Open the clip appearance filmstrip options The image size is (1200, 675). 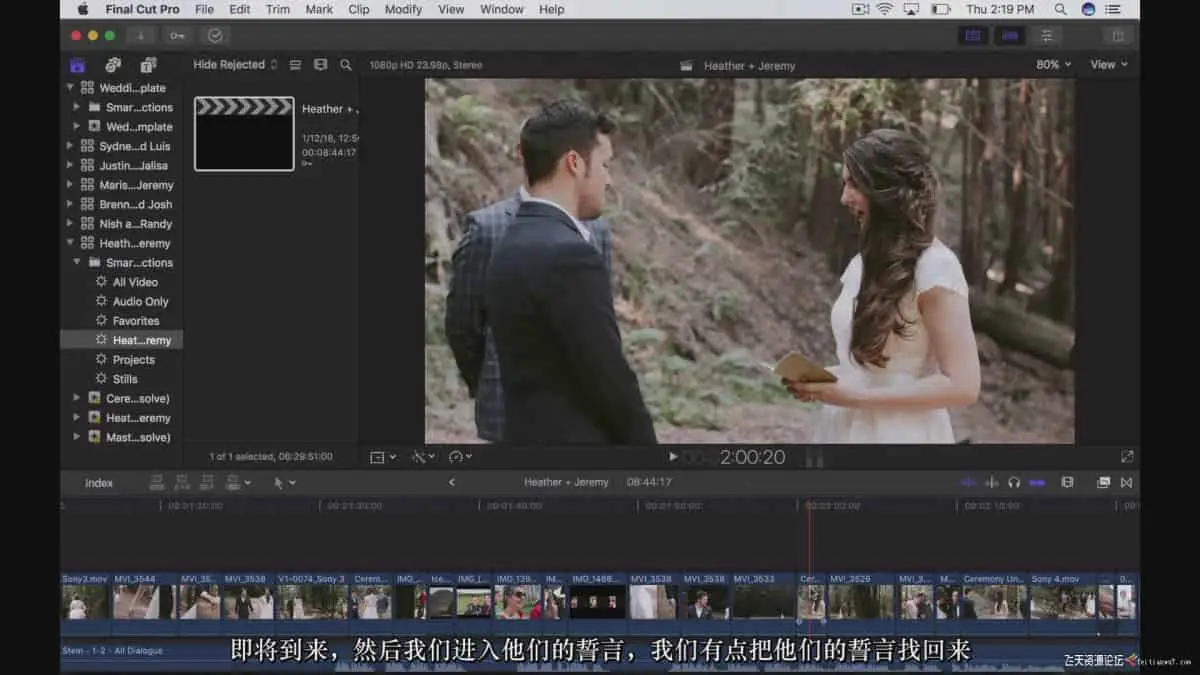(320, 65)
